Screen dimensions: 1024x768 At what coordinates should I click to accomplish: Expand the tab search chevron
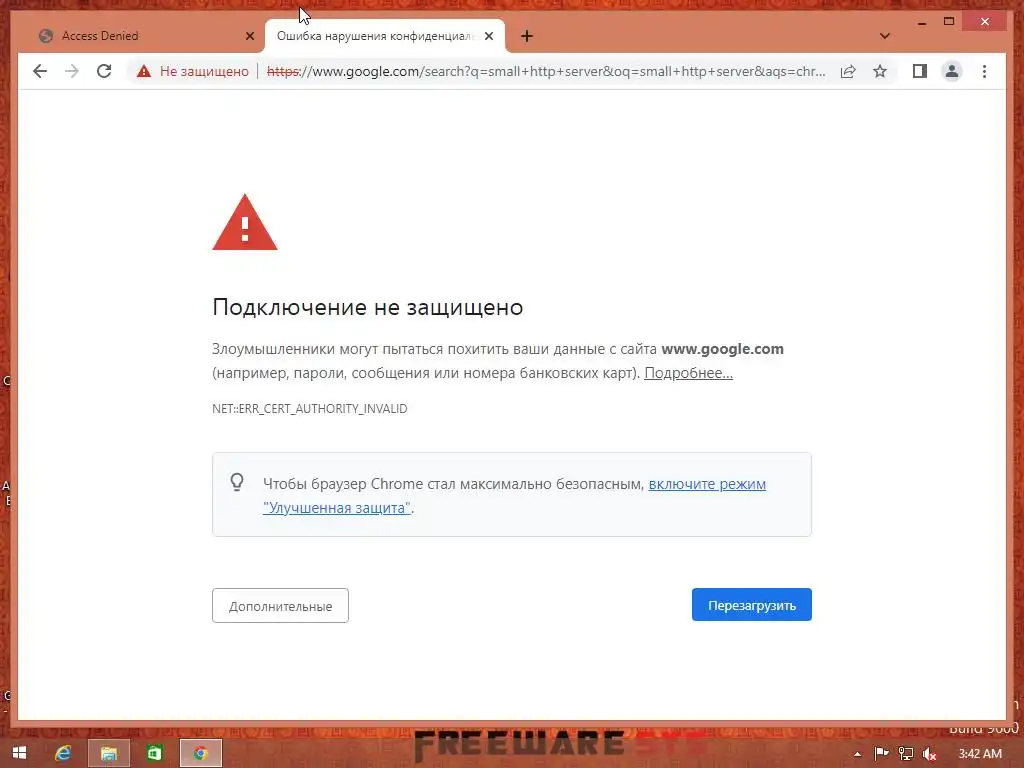point(885,36)
